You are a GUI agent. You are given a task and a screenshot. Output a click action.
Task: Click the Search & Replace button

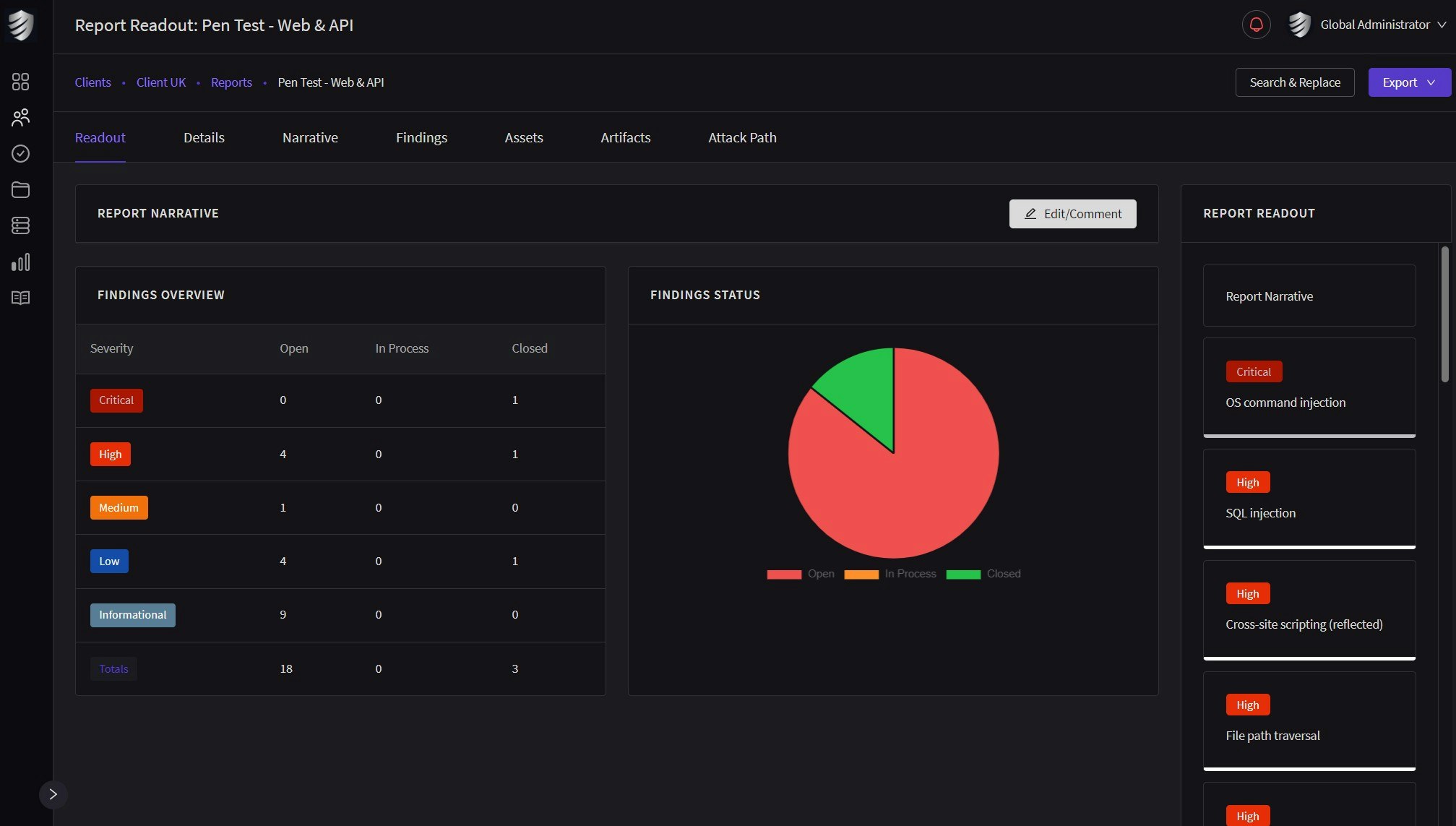point(1295,82)
